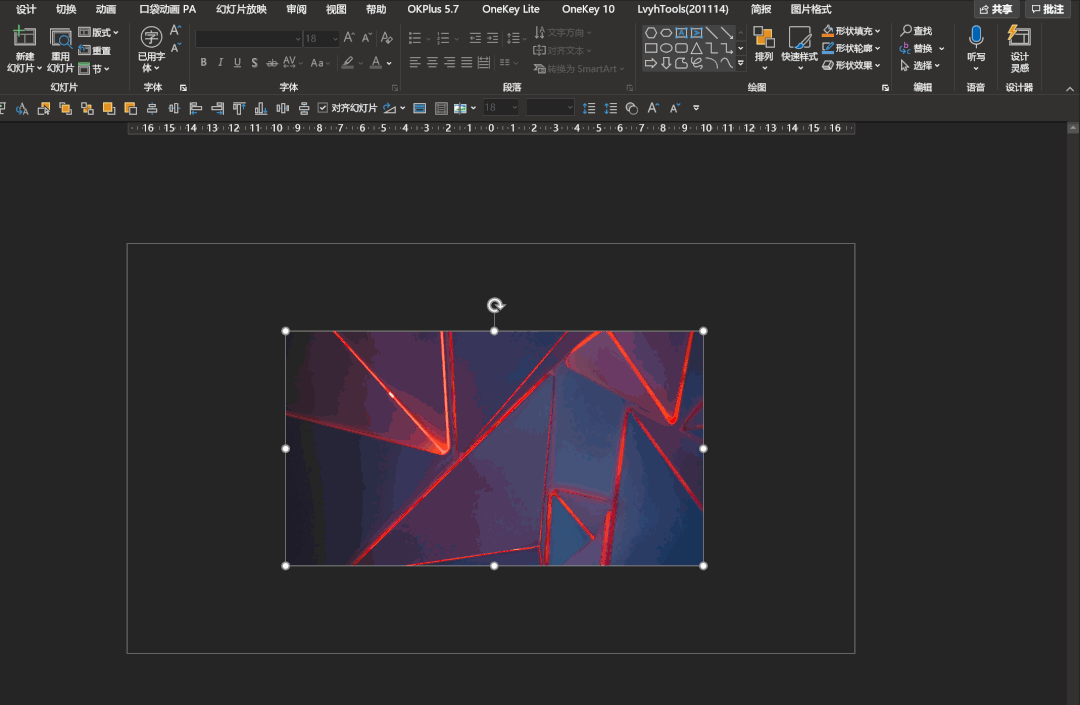
Task: Click the 听写 dictate microphone icon
Action: (976, 36)
